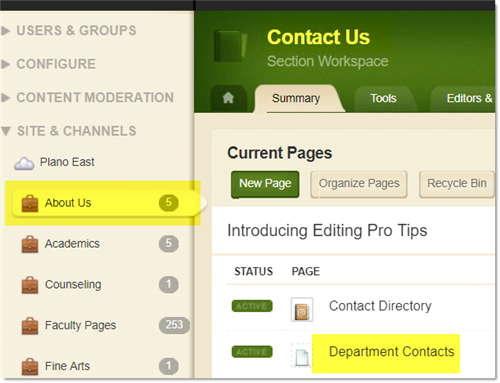Open the Faculty Pages channel

pyautogui.click(x=81, y=325)
